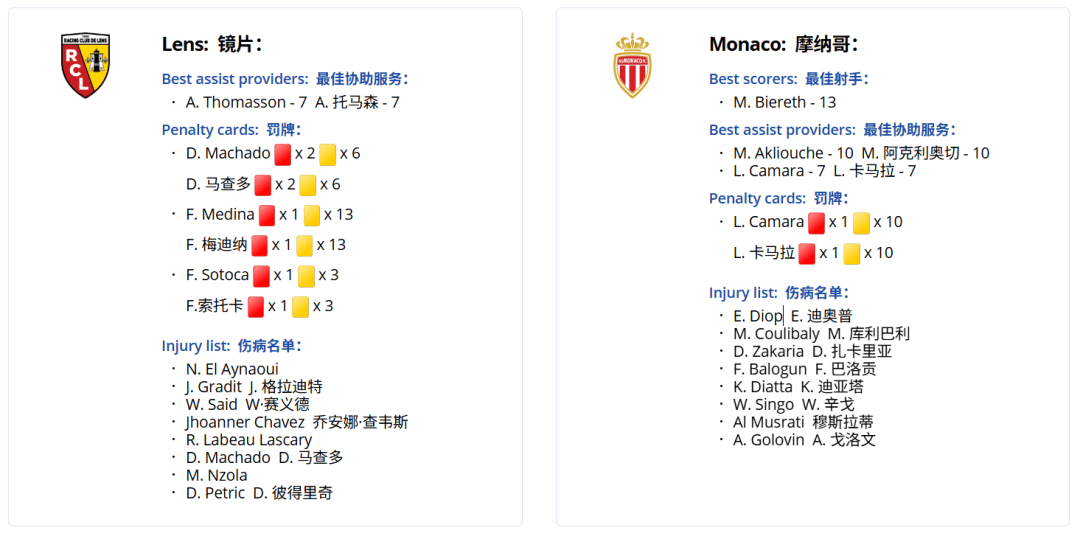Select the Lens team heading
The width and height of the screenshot is (1080, 536).
[x=212, y=45]
